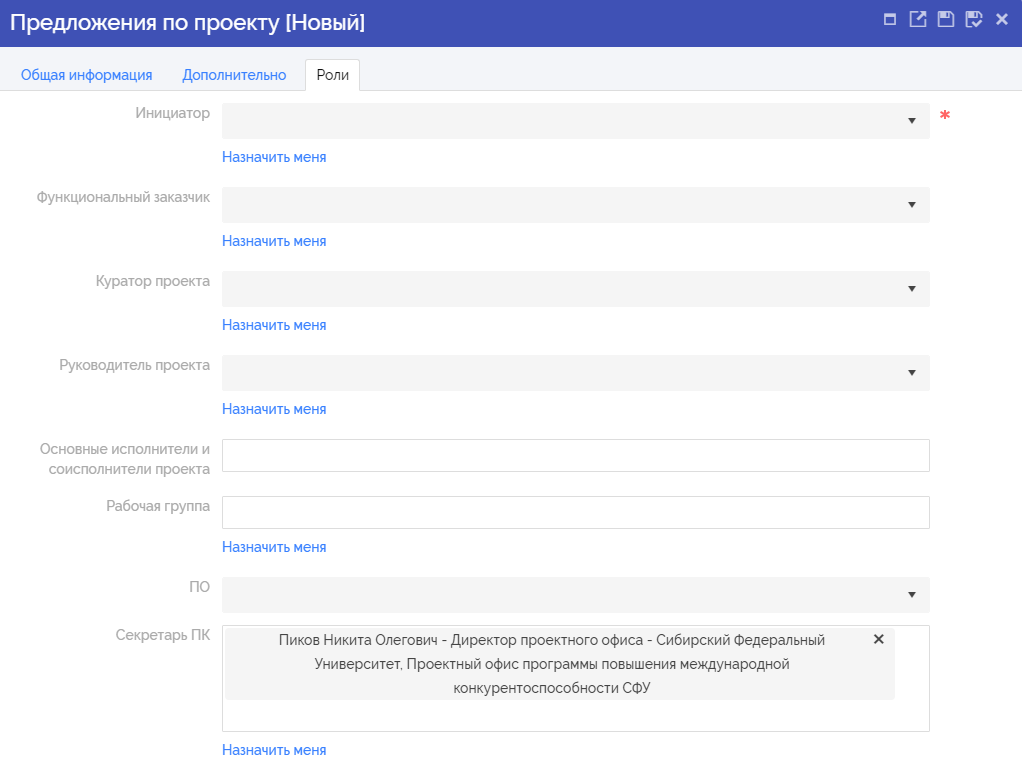Expand the Куратор проекта dropdown

(911, 289)
